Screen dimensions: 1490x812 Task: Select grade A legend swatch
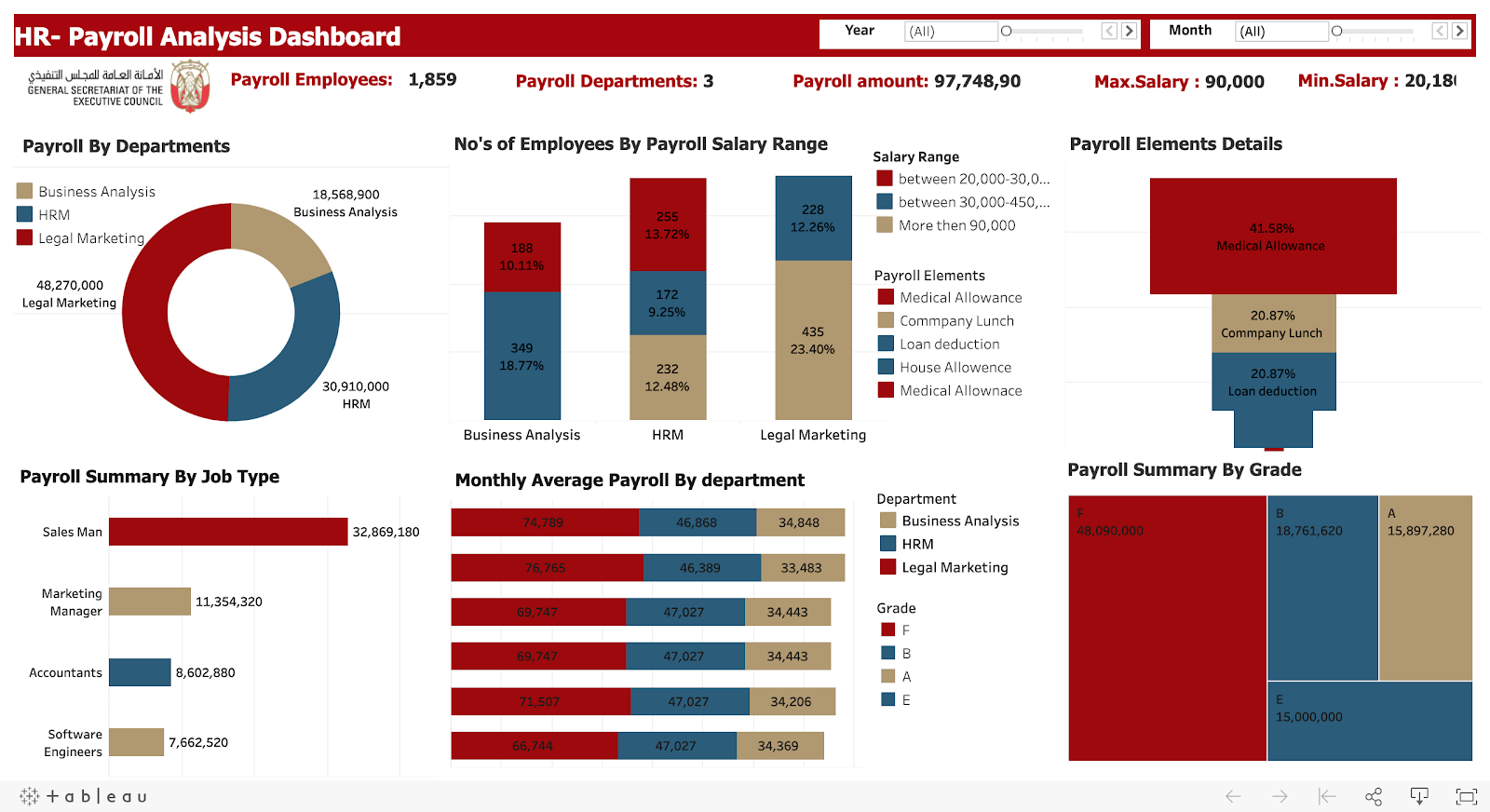[x=888, y=676]
